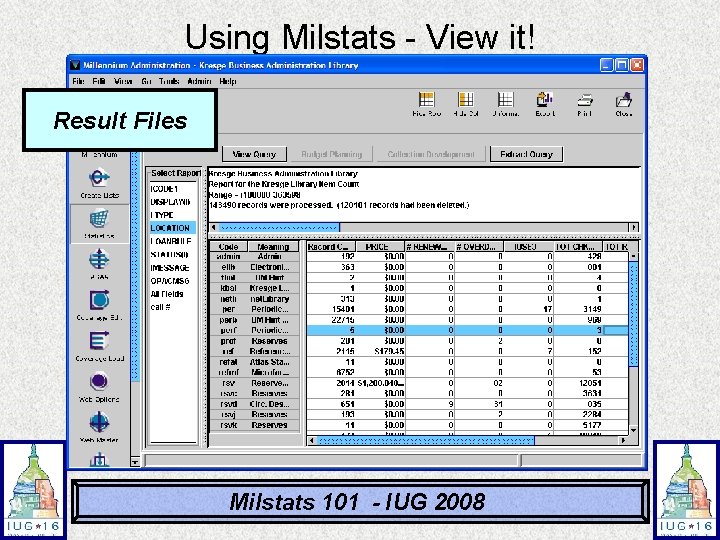Click the Meaning column header

pyautogui.click(x=273, y=247)
